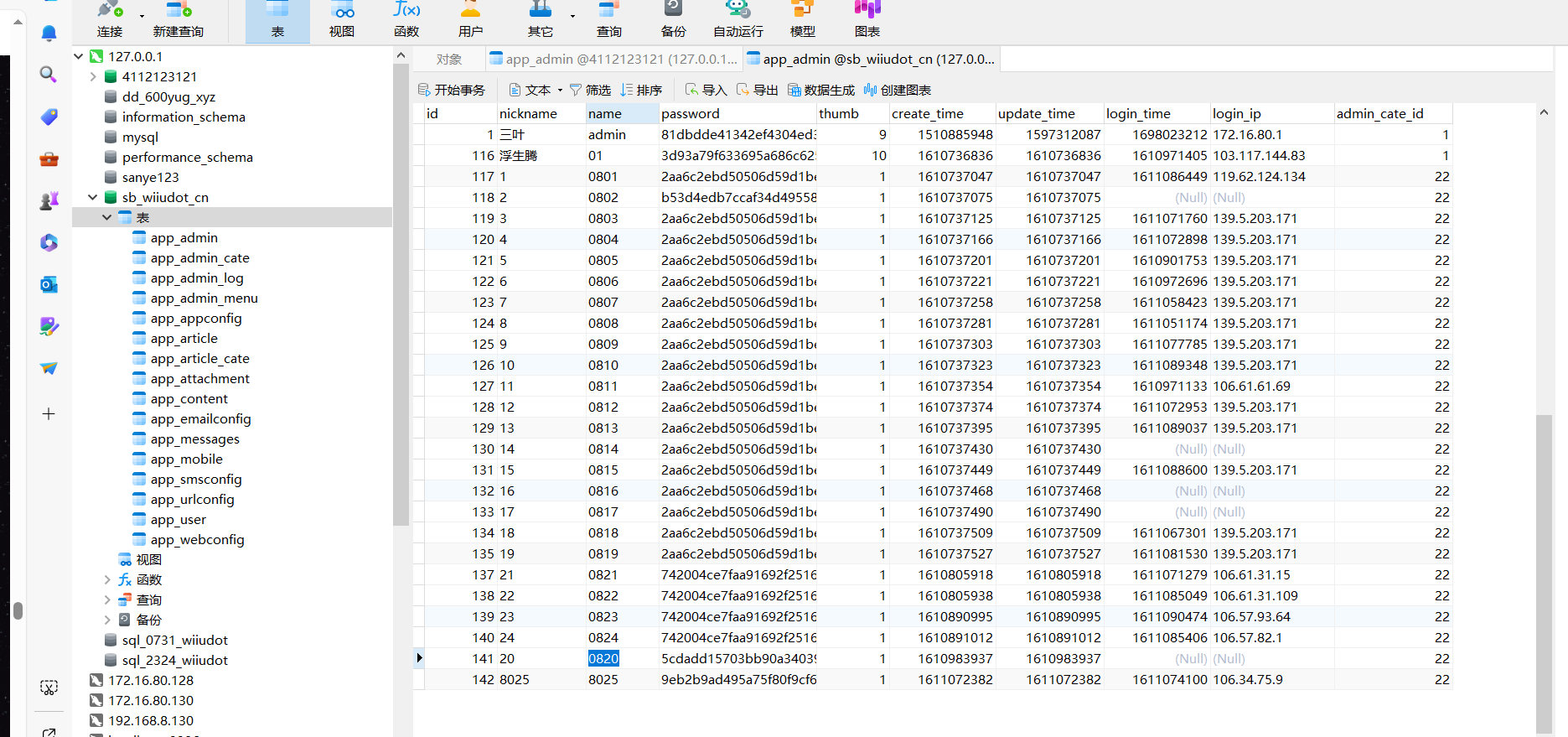Viewport: 1568px width, 737px height.
Task: Select the sql_0731_wiiudot database
Action: coord(174,640)
